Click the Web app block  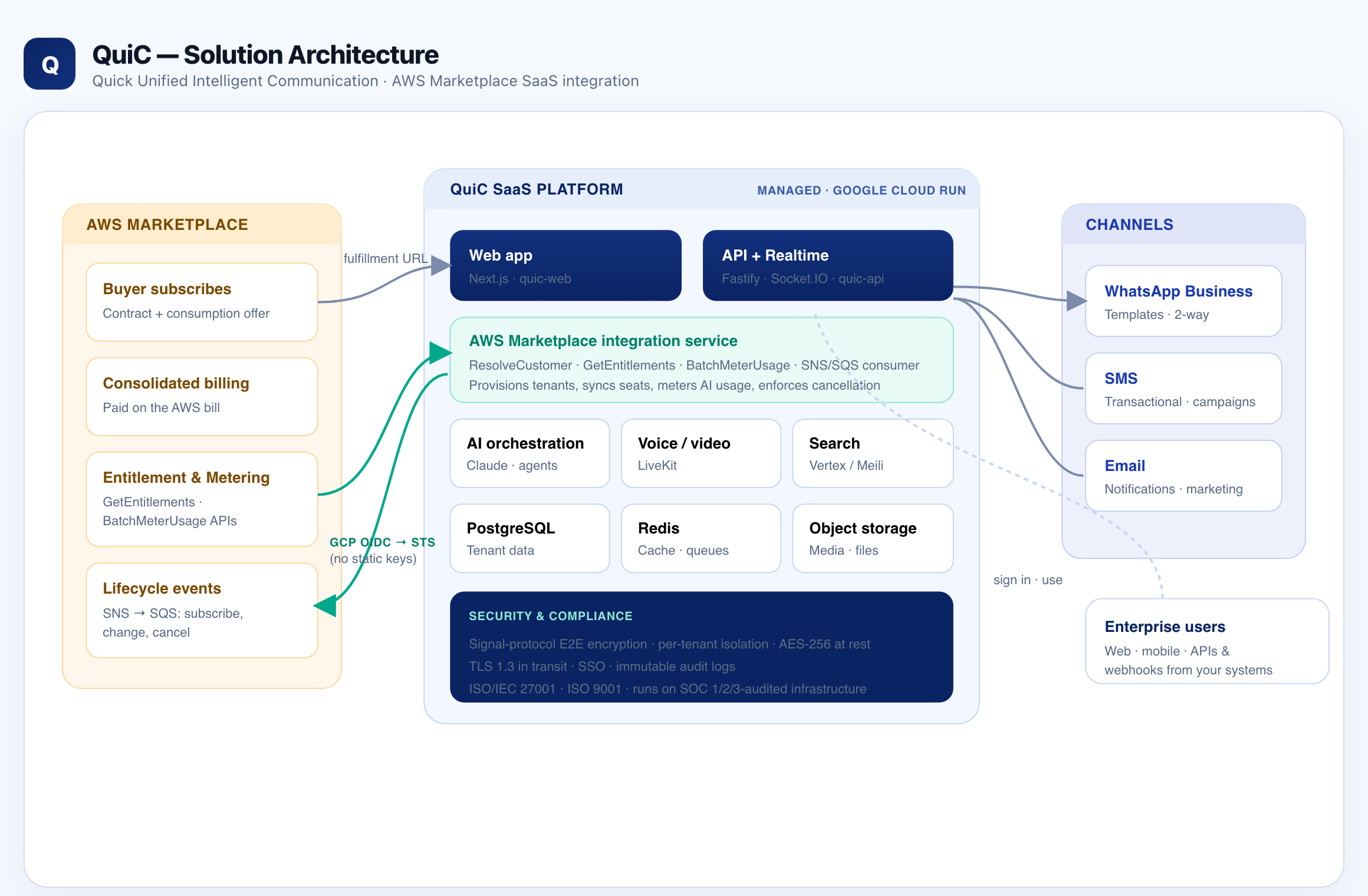565,265
